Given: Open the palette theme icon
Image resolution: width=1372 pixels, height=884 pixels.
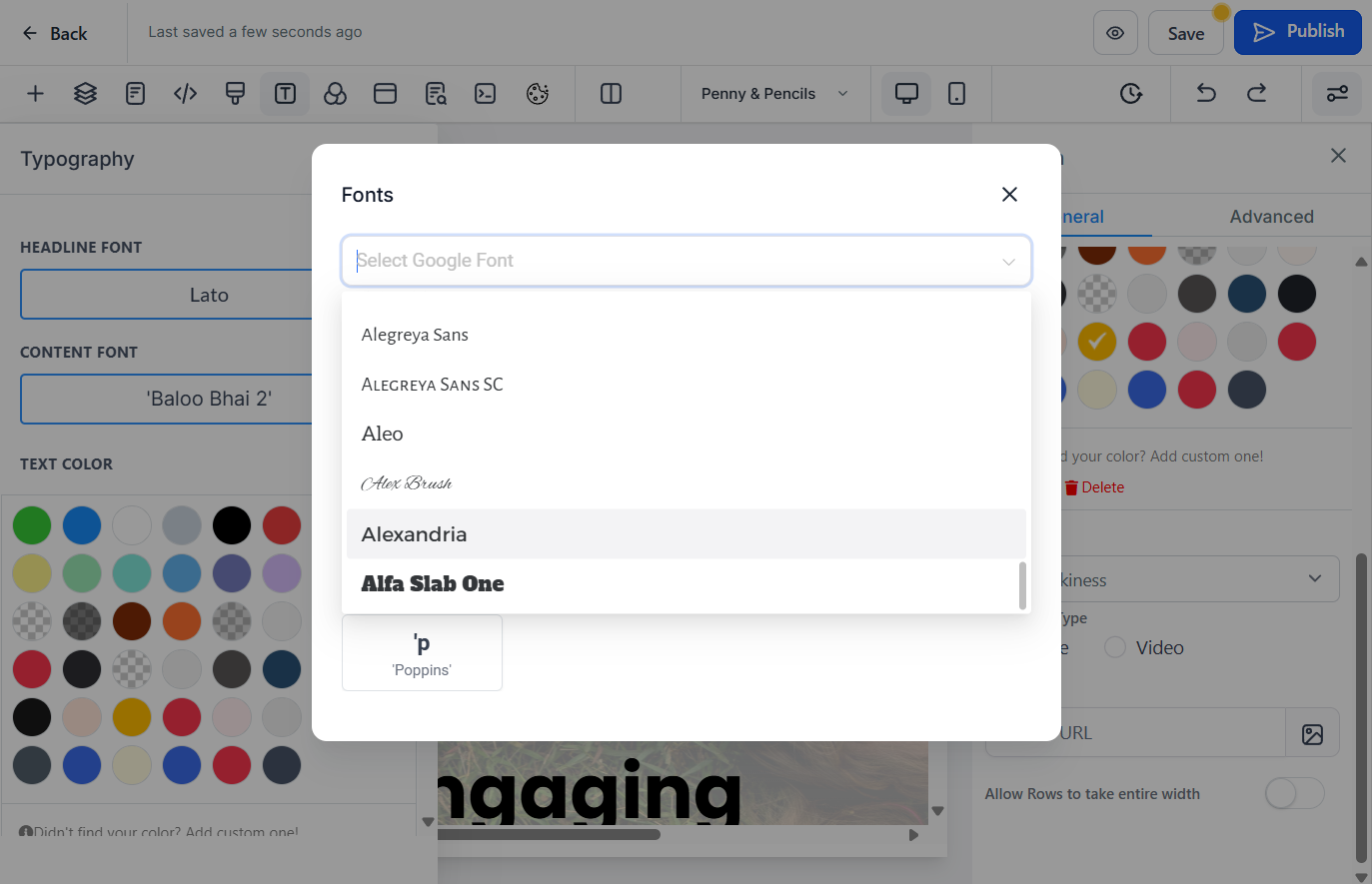Looking at the screenshot, I should 538,94.
